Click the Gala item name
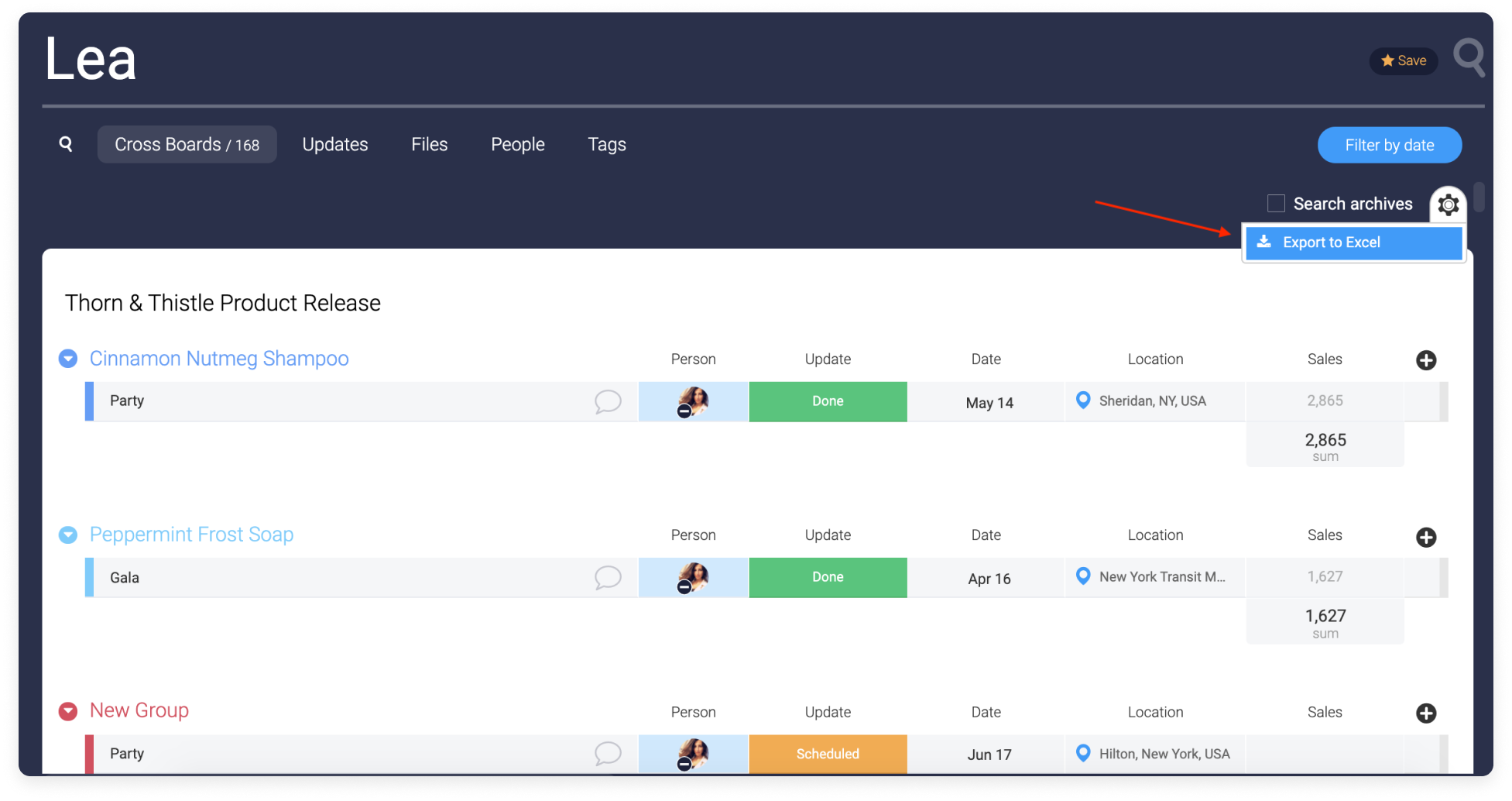This screenshot has height=801, width=1512. tap(125, 577)
